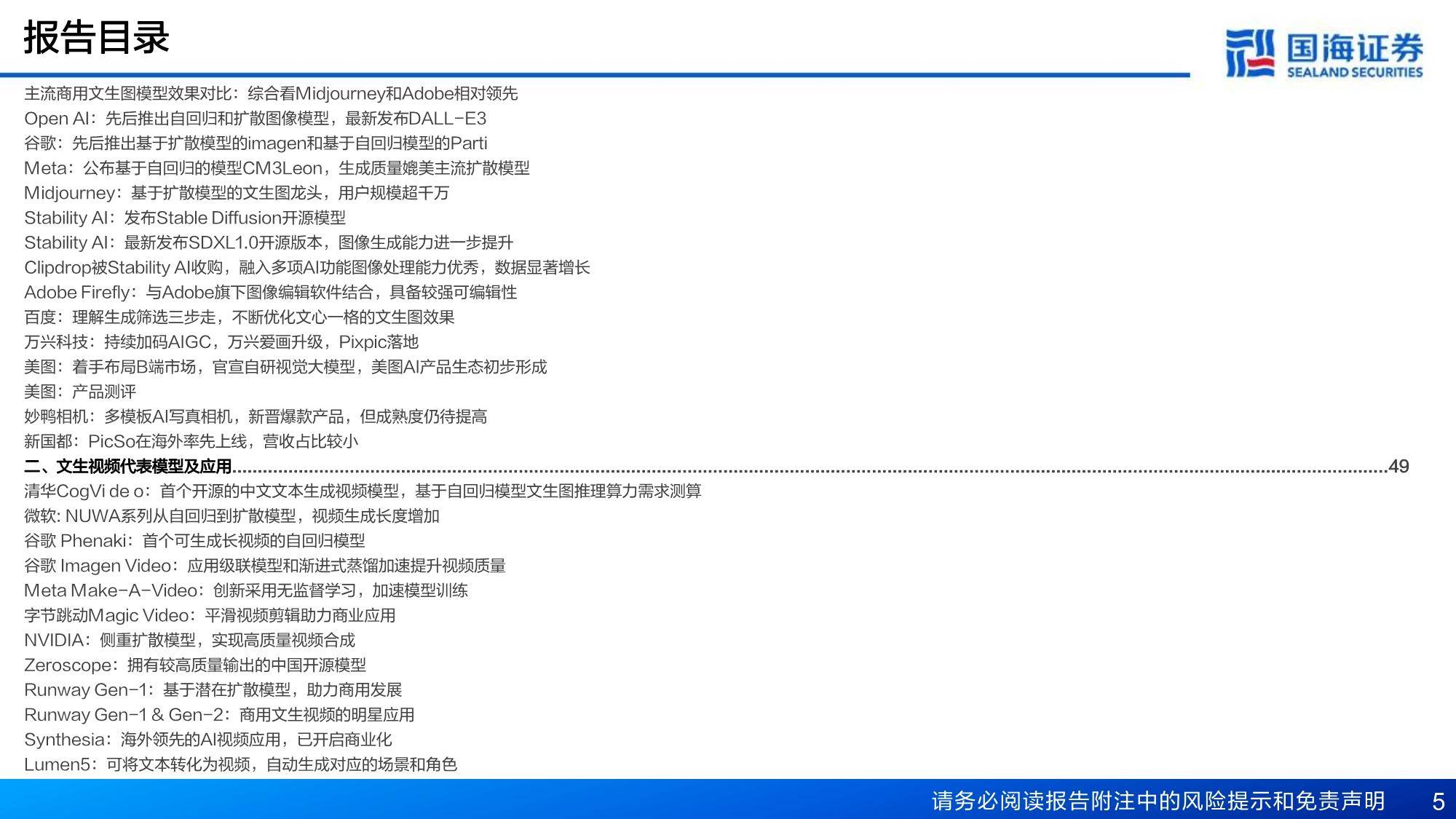Click the Lumen5 entry
Screen dimensions: 1456x819
[240, 764]
